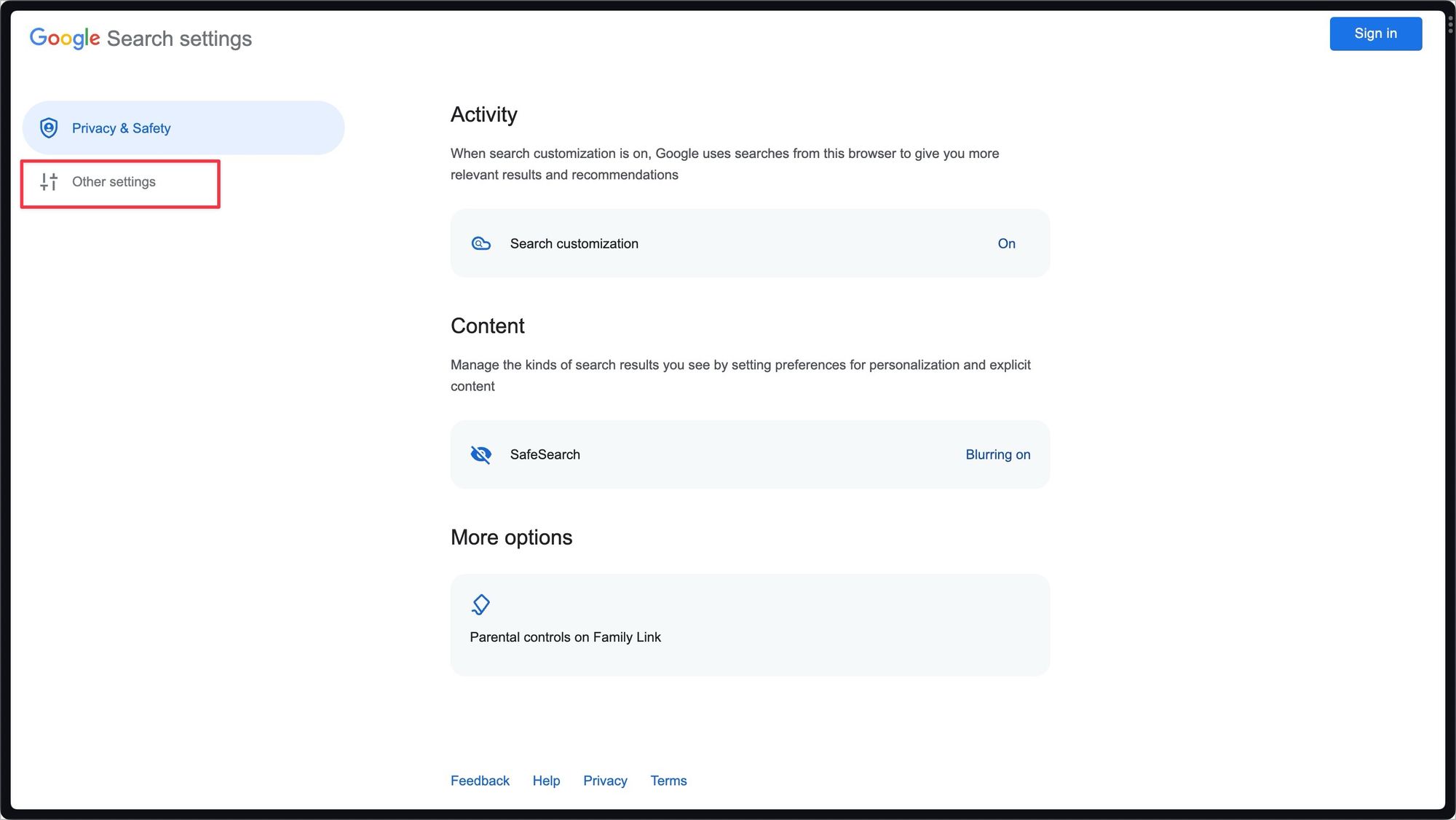The width and height of the screenshot is (1456, 820).
Task: Click the Family Link diamond icon
Action: pyautogui.click(x=480, y=604)
